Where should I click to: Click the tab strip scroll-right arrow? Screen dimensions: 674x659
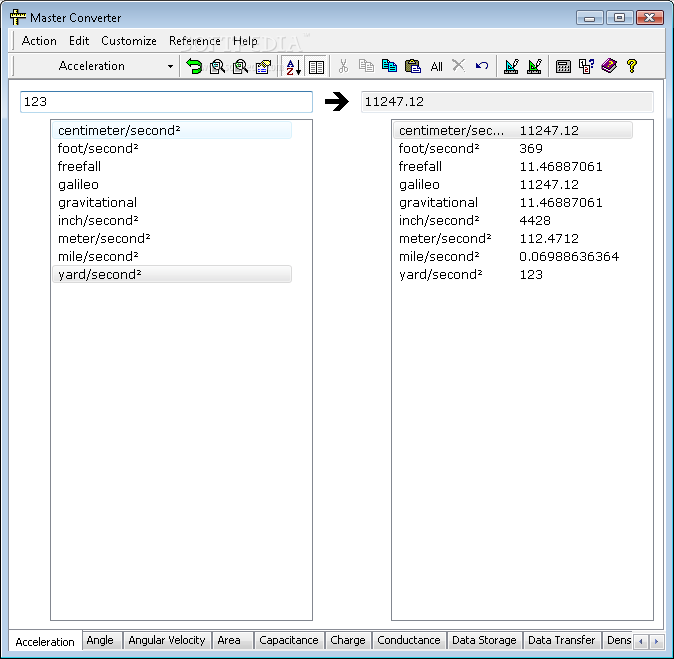(x=656, y=641)
